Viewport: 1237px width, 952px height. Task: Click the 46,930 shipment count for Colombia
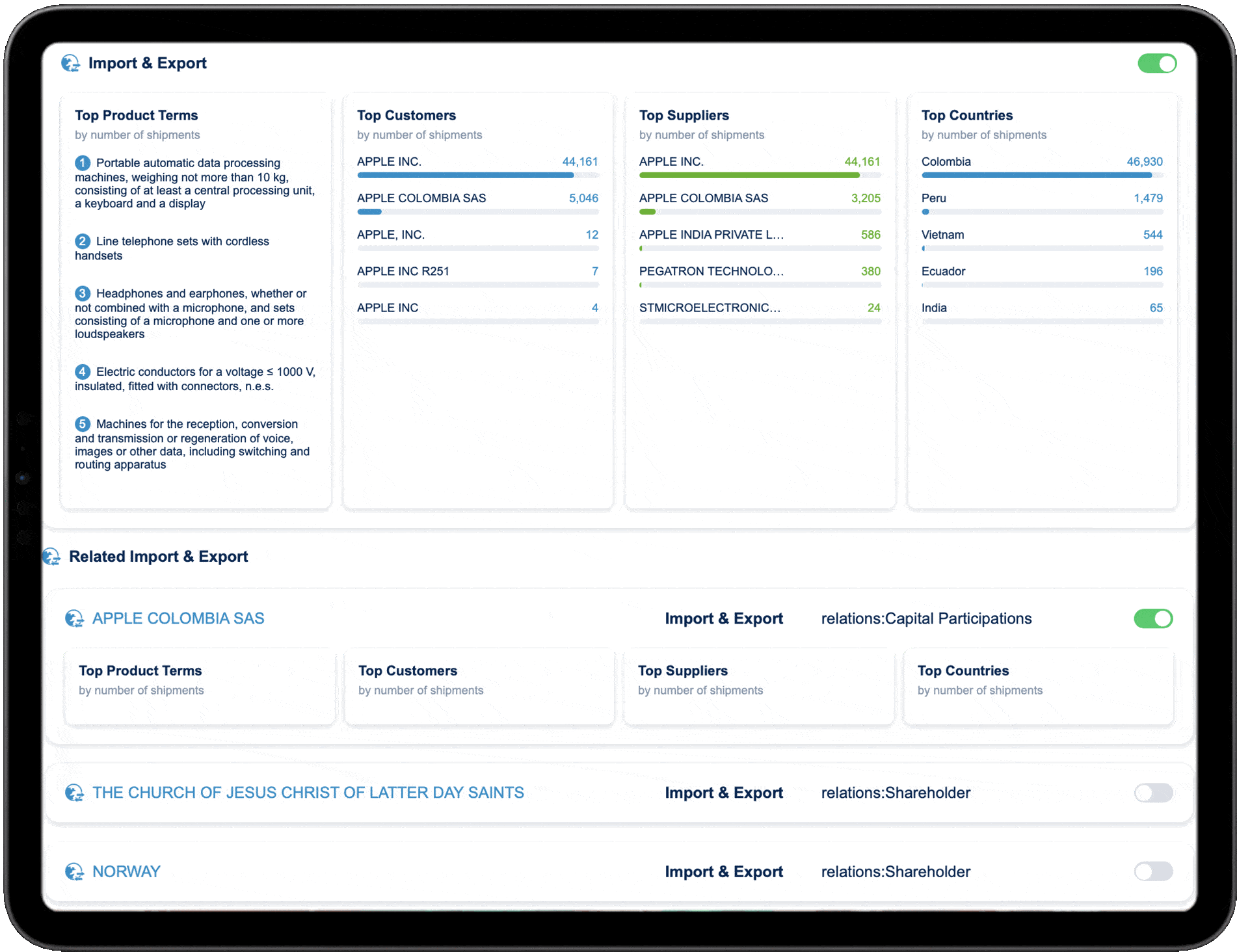(x=1145, y=162)
